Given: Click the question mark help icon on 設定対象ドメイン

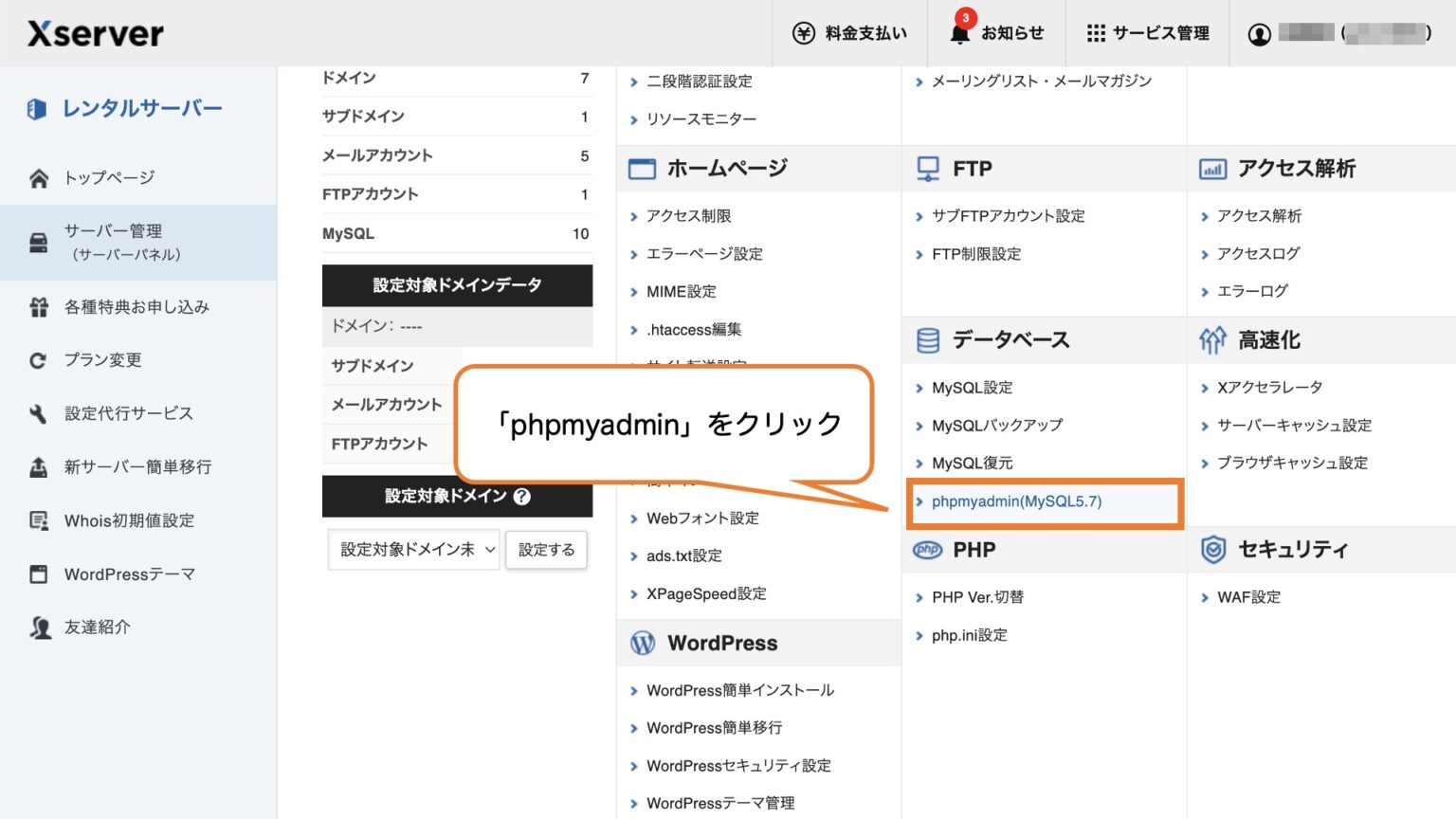Looking at the screenshot, I should (521, 496).
